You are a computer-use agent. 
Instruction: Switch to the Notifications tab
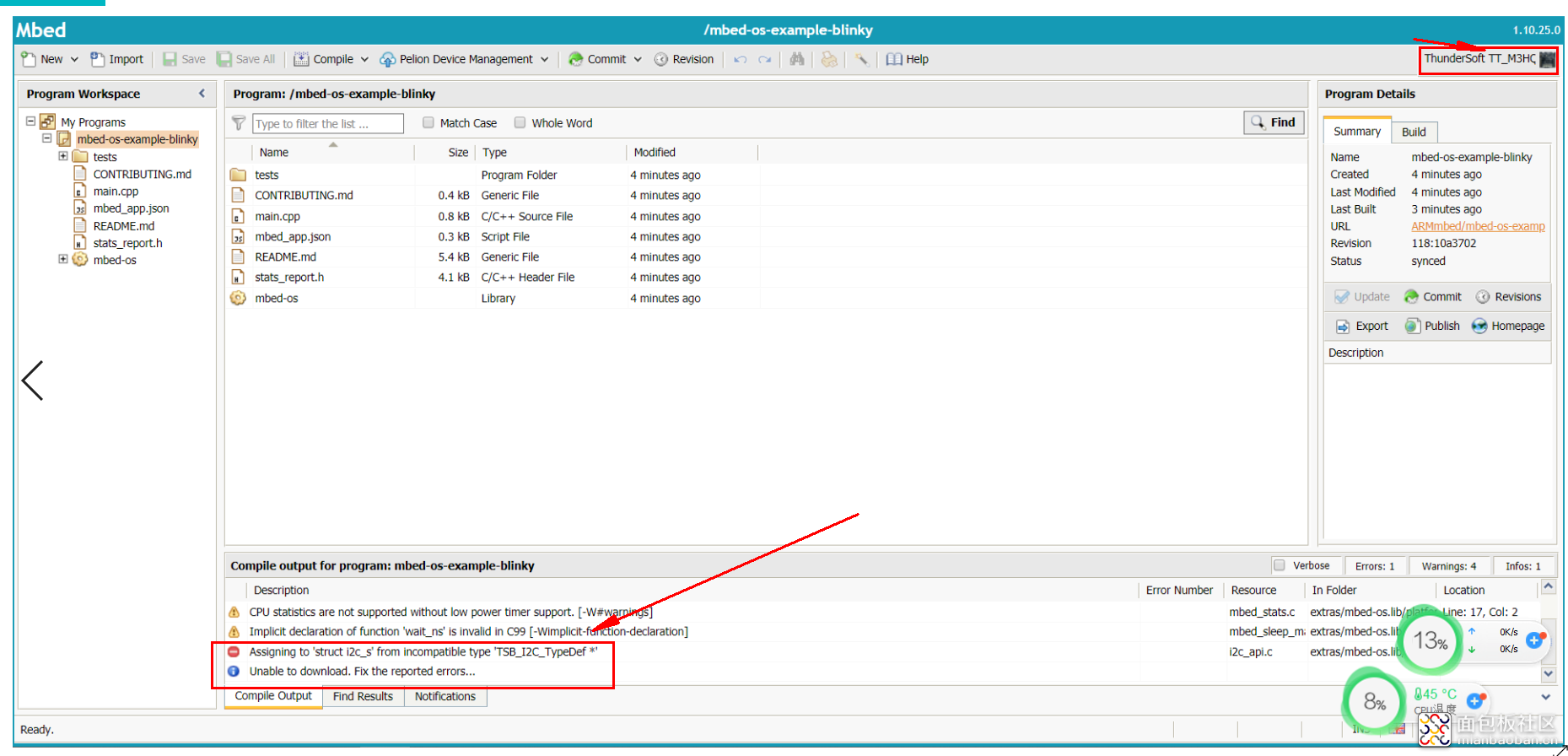click(445, 696)
